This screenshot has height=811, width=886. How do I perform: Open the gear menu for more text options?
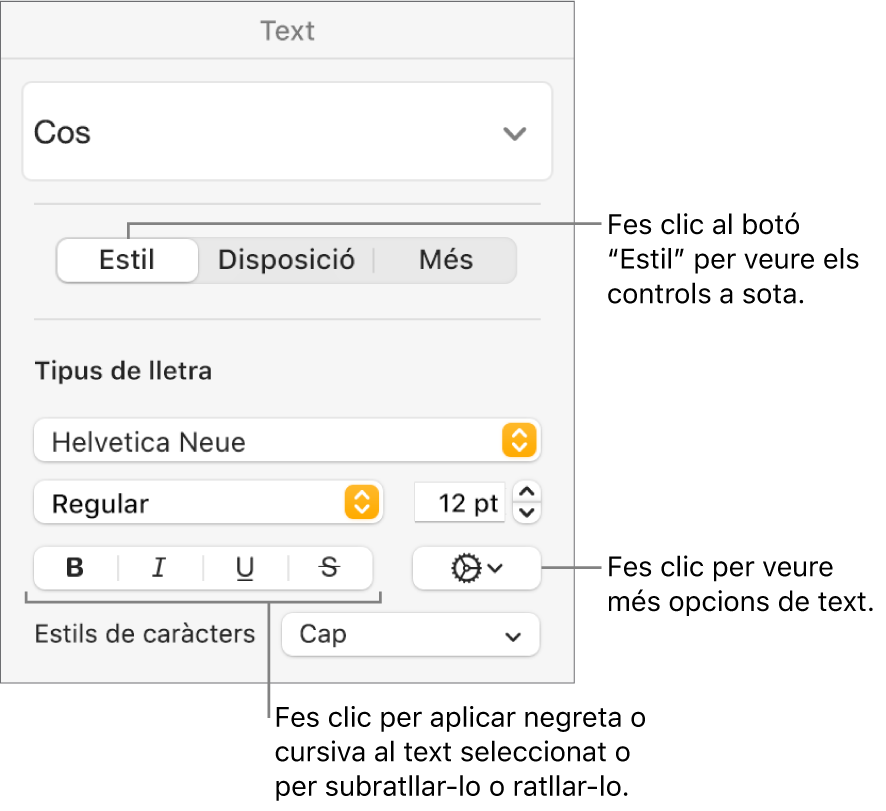click(476, 569)
